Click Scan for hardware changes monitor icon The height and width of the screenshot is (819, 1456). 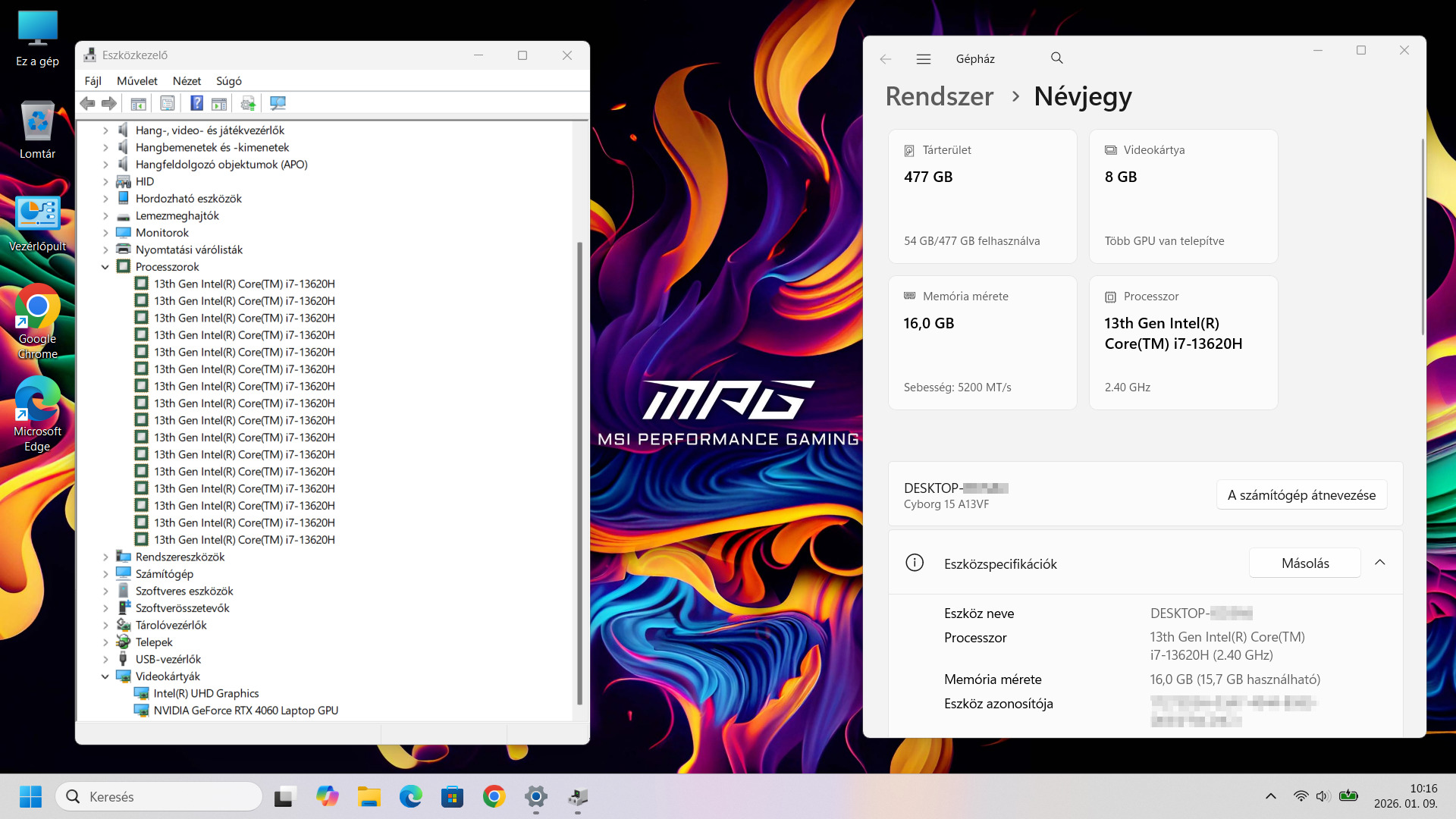click(x=278, y=103)
